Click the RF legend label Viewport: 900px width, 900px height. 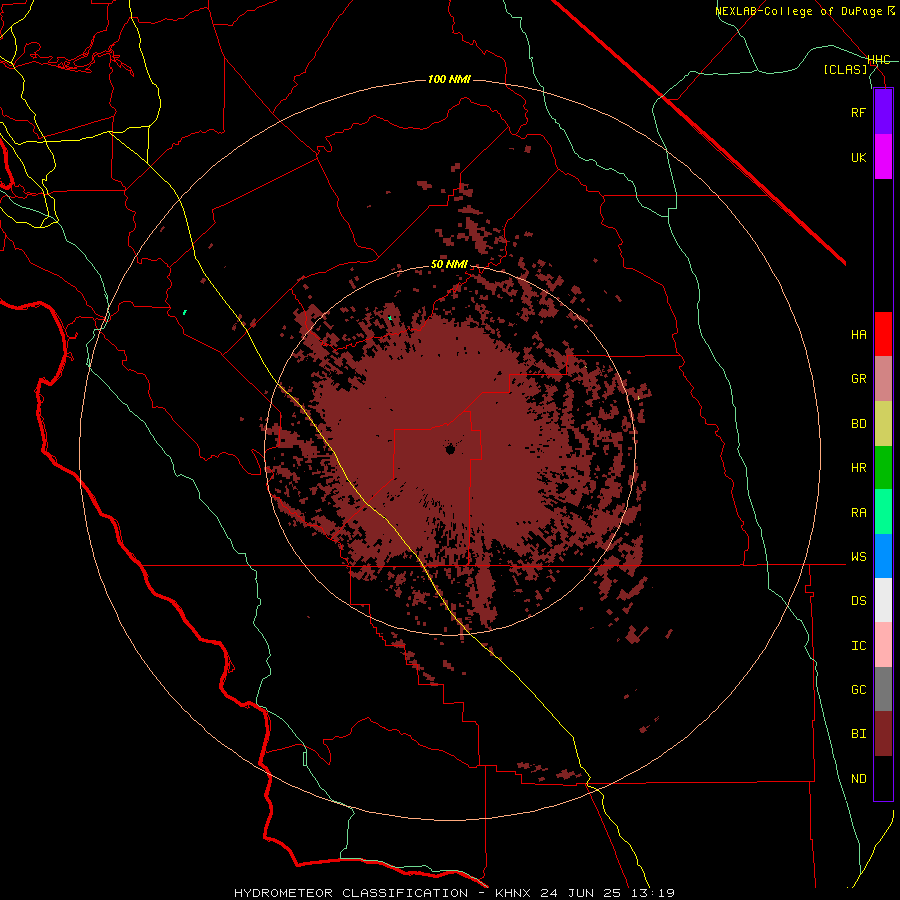858,112
